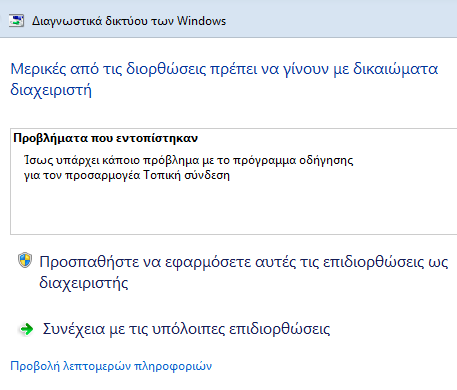
Task: Open 'Προβολή λεπτομερών πληροφοριών' link
Action: [111, 366]
